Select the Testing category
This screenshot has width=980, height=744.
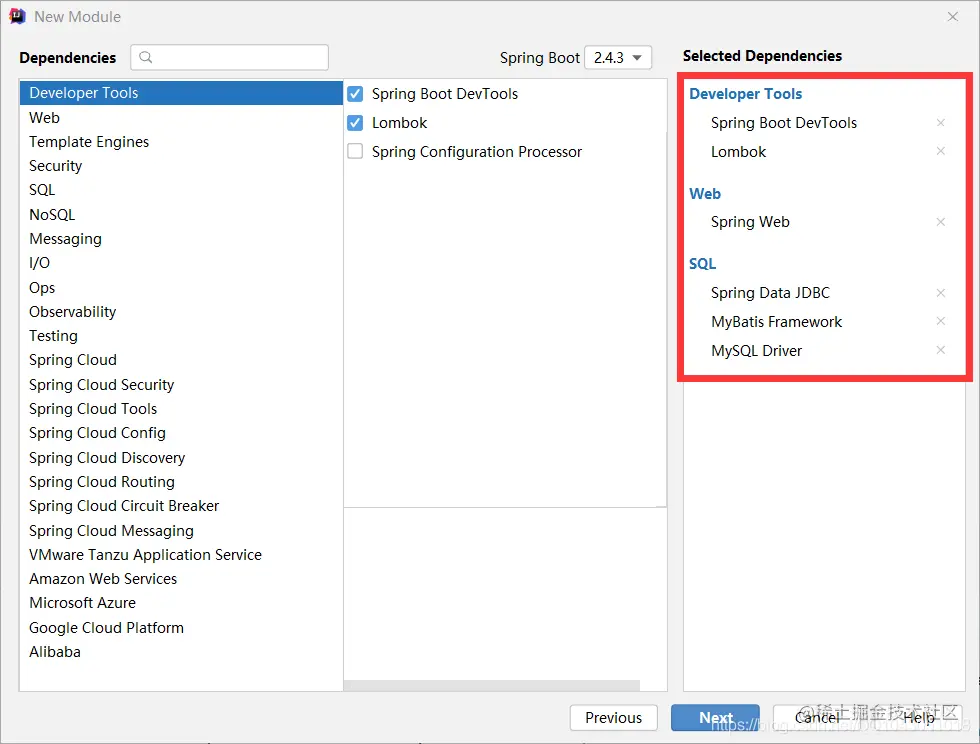coord(181,336)
